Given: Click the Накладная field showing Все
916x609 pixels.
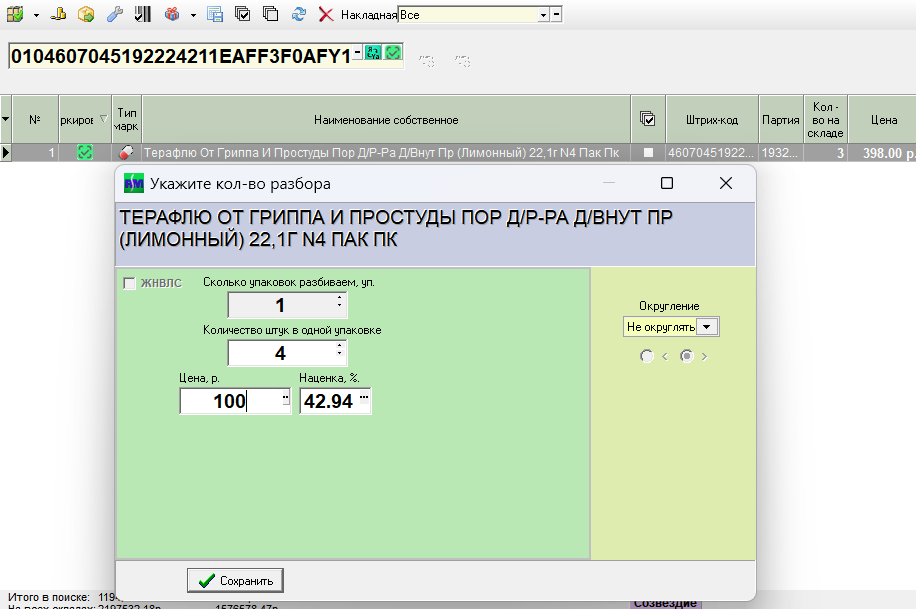Looking at the screenshot, I should [x=468, y=15].
